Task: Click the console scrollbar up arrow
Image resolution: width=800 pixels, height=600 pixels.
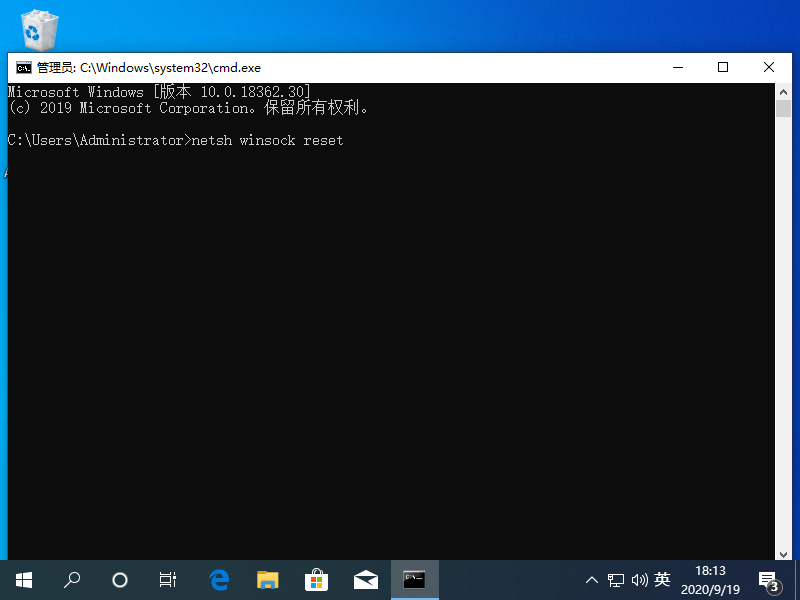Action: pos(784,92)
